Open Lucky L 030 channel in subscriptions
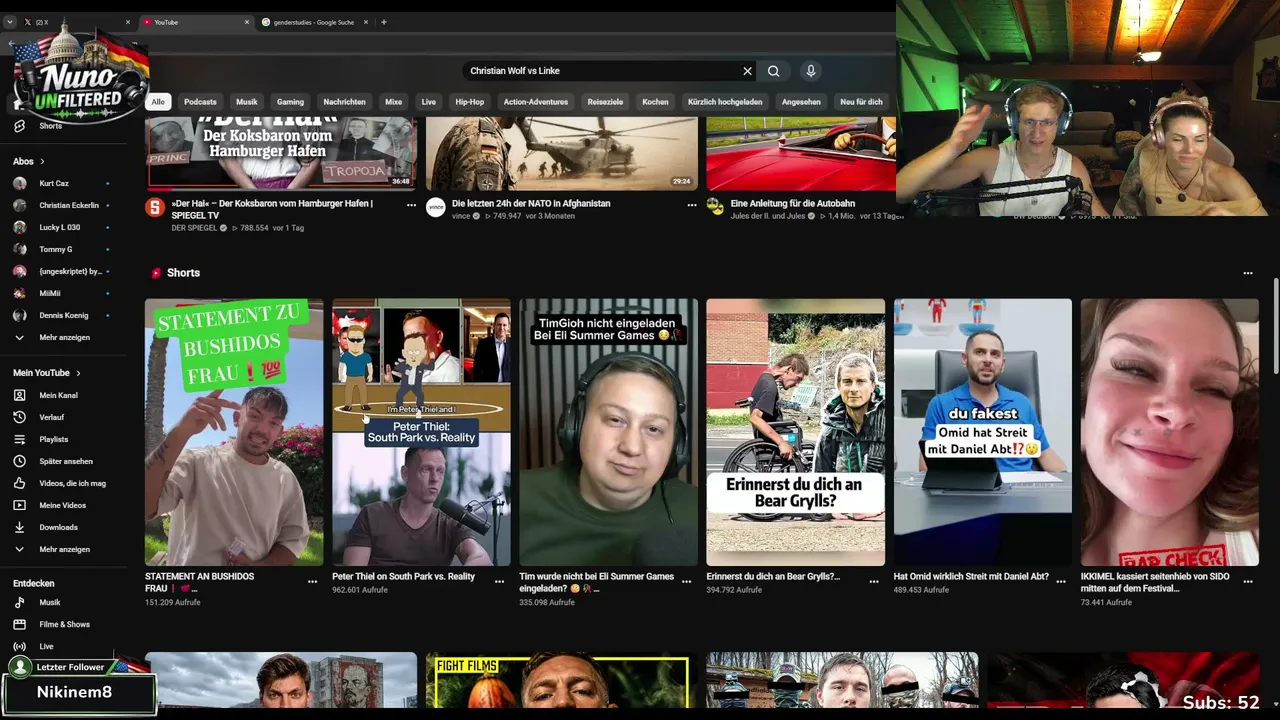The image size is (1280, 720). coord(60,227)
